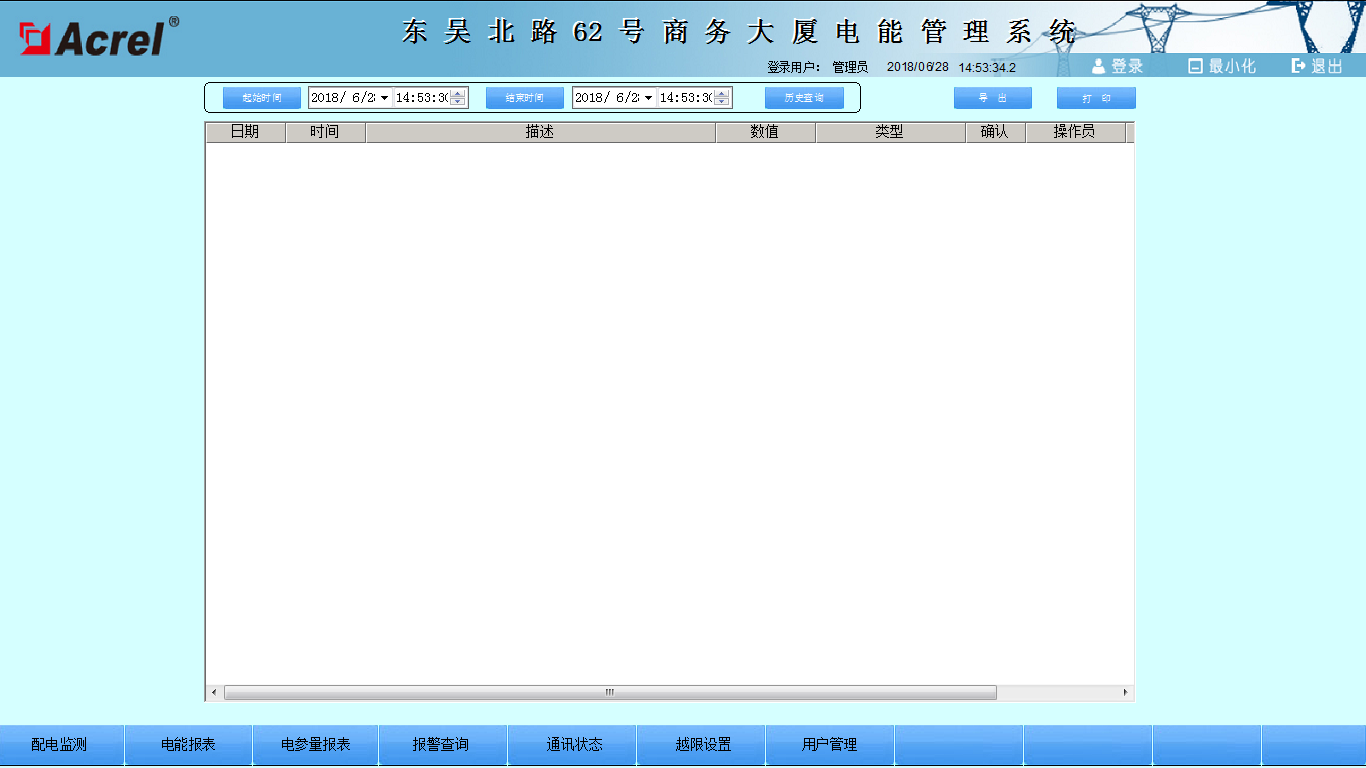Open the 用户管理 tab
1366x768 pixels.
click(x=830, y=745)
